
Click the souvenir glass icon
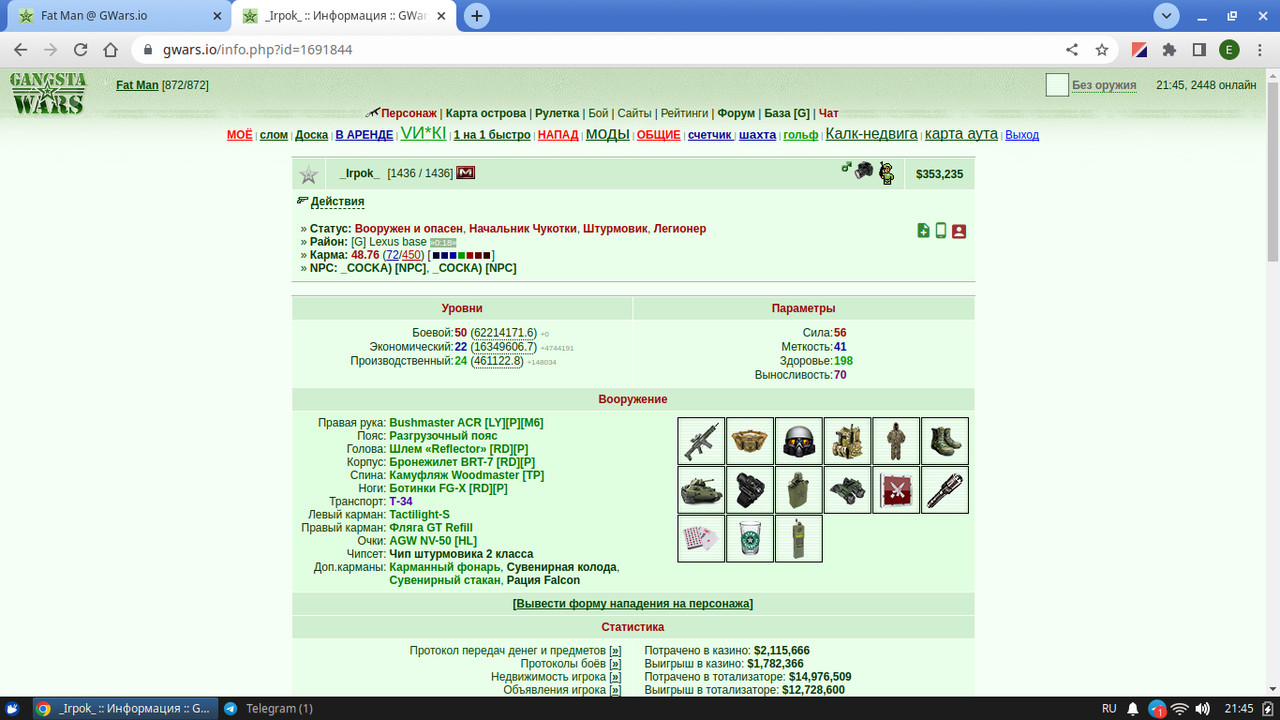coord(750,538)
